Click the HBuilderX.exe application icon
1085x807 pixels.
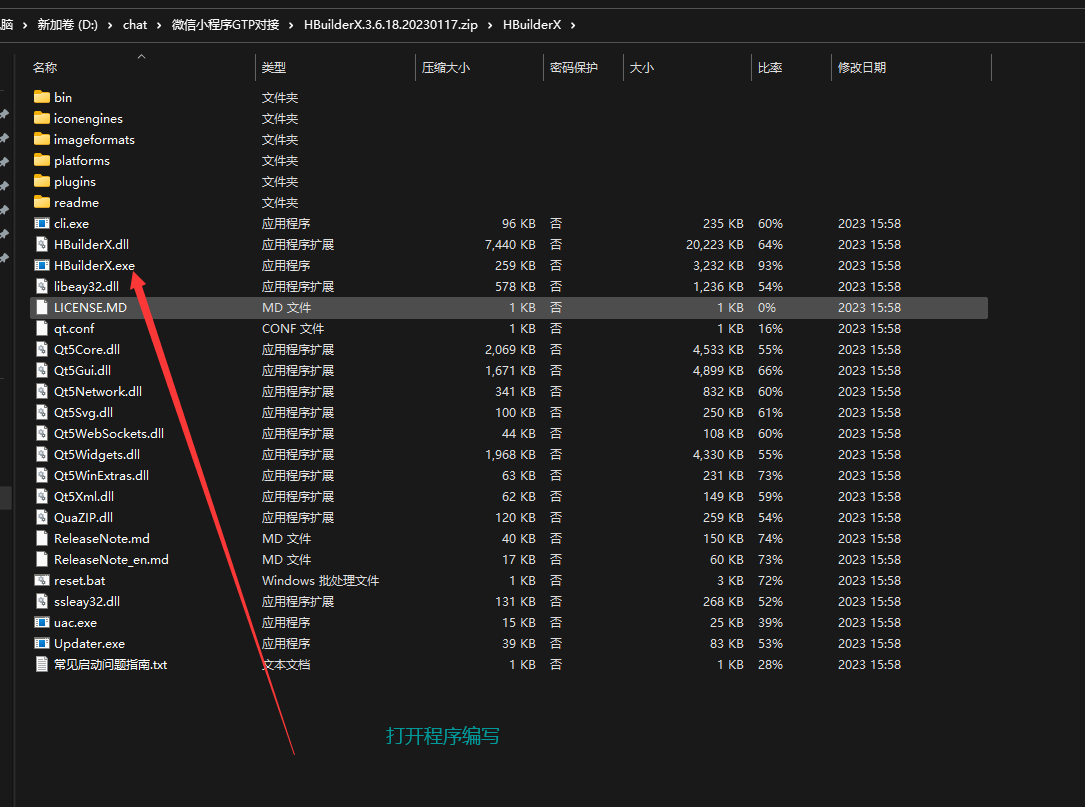click(x=41, y=266)
